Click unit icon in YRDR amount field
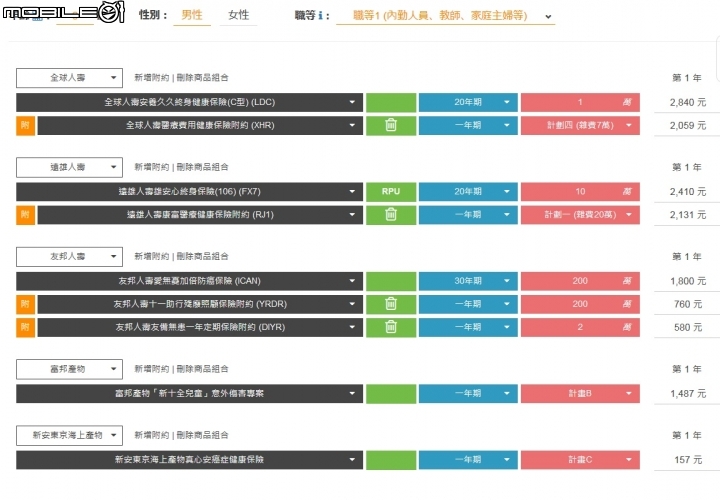 tap(627, 304)
